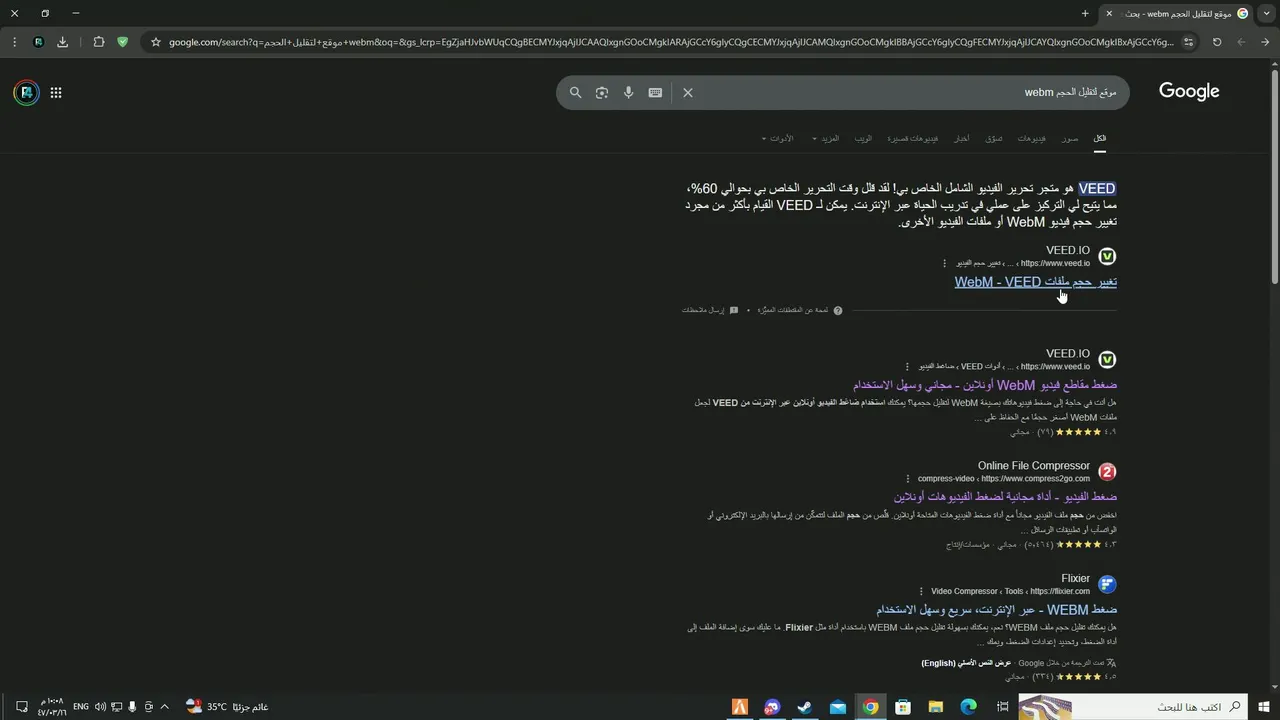Viewport: 1280px width, 720px height.
Task: Switch to the فيديوهات قصيرة tab
Action: point(913,138)
